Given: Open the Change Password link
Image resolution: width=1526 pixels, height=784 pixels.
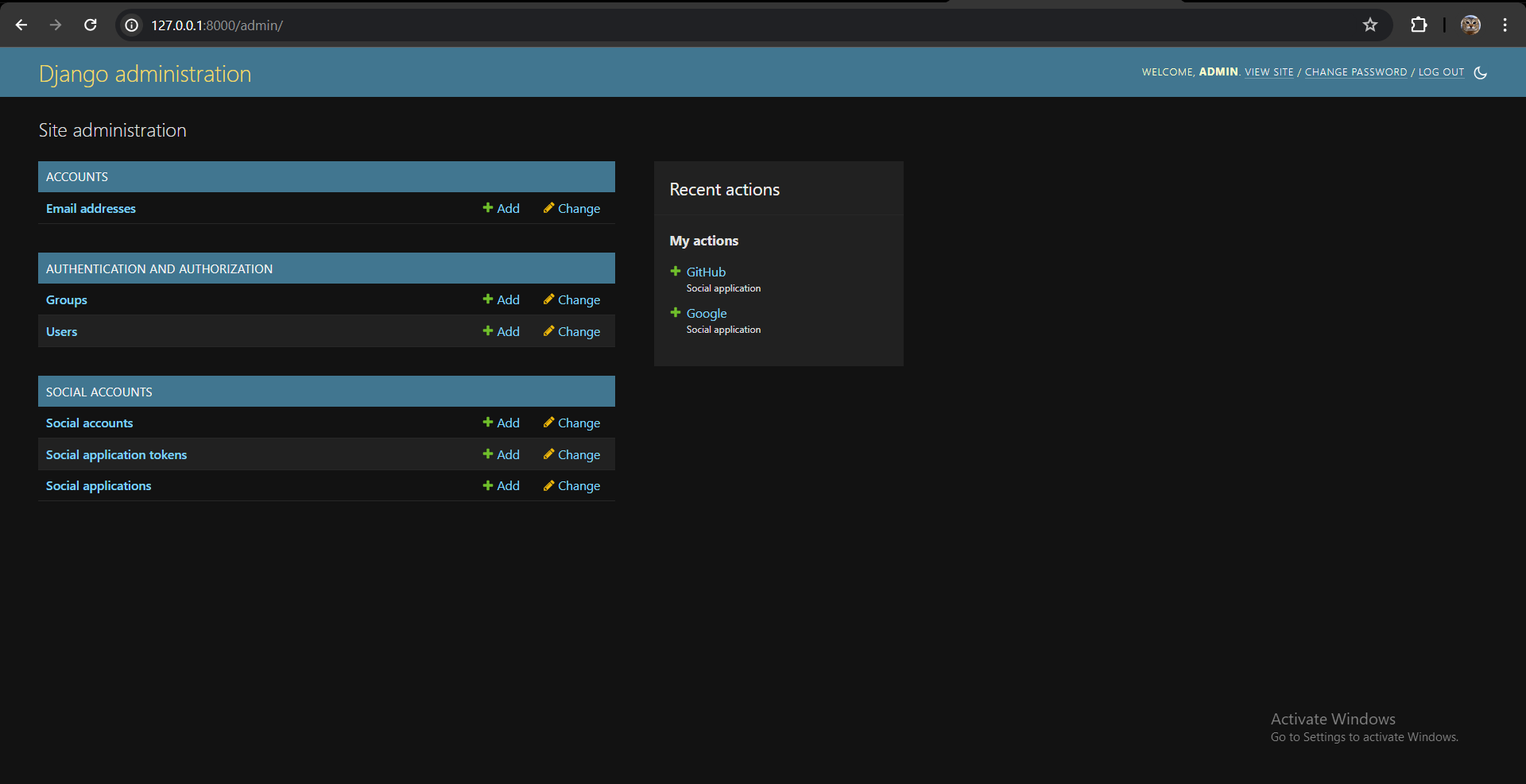Looking at the screenshot, I should (x=1356, y=72).
